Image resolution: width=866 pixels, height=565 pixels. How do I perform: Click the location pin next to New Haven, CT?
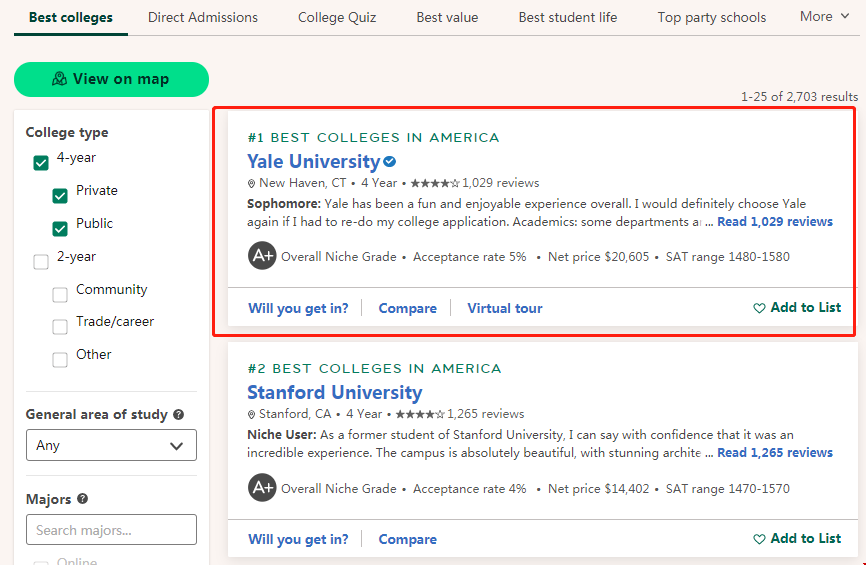pyautogui.click(x=251, y=183)
